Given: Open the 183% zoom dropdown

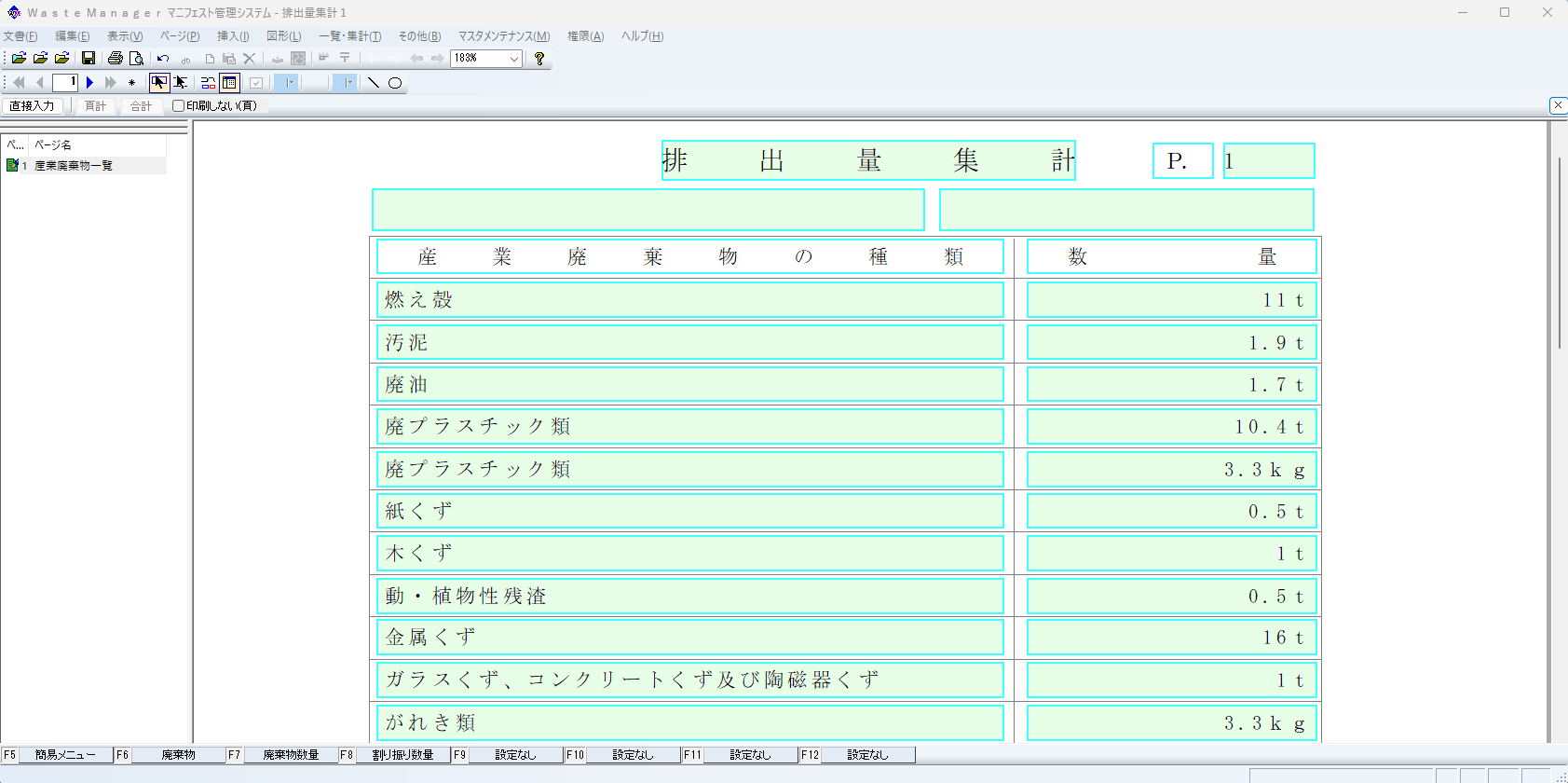Looking at the screenshot, I should tap(513, 59).
